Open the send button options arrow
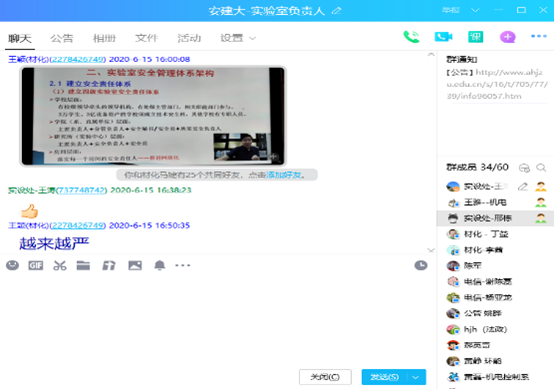This screenshot has height=389, width=554. [x=416, y=377]
